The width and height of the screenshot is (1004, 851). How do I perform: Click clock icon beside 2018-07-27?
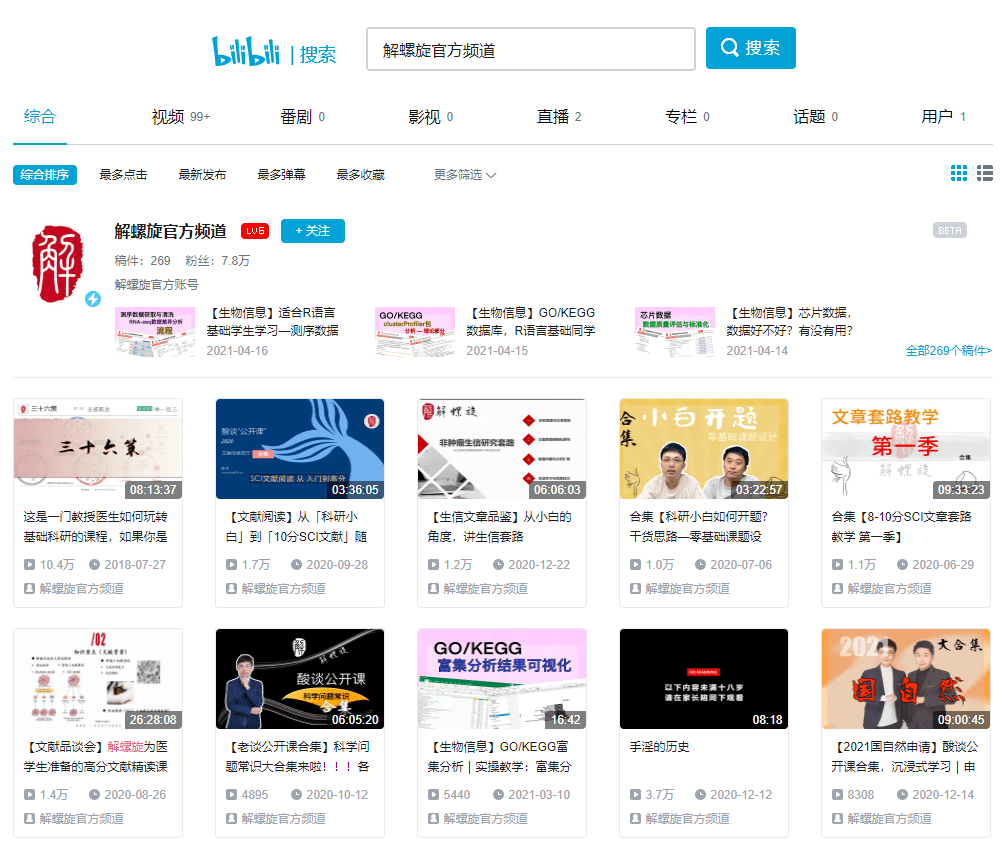pyautogui.click(x=94, y=565)
